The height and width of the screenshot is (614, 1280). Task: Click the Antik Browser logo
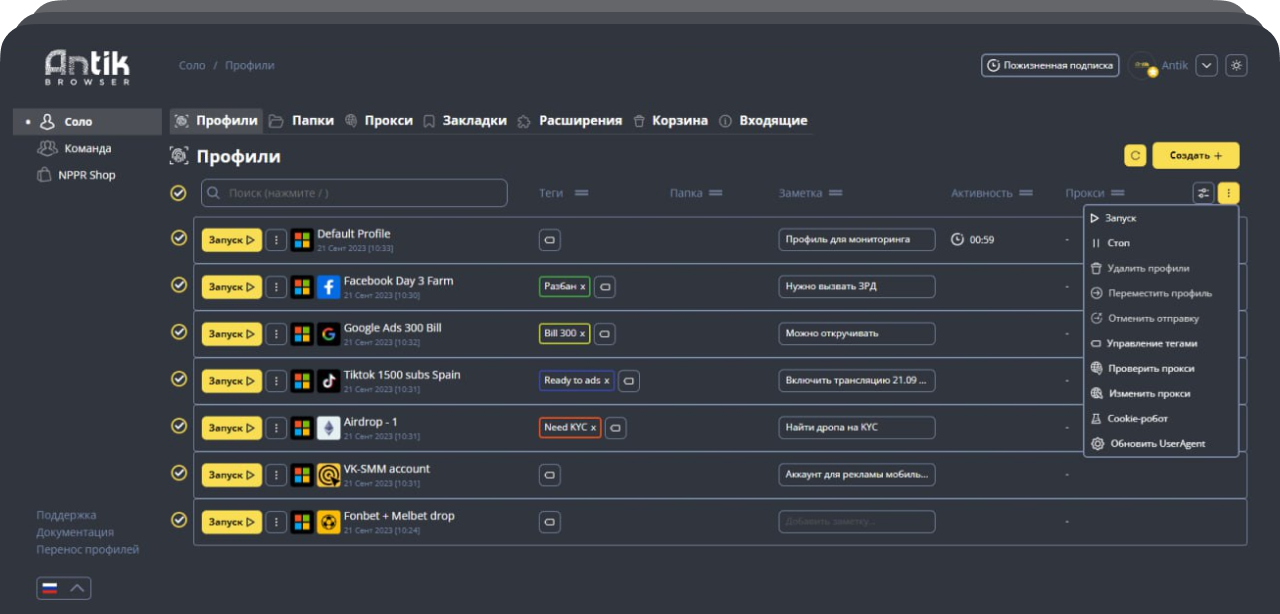point(87,68)
